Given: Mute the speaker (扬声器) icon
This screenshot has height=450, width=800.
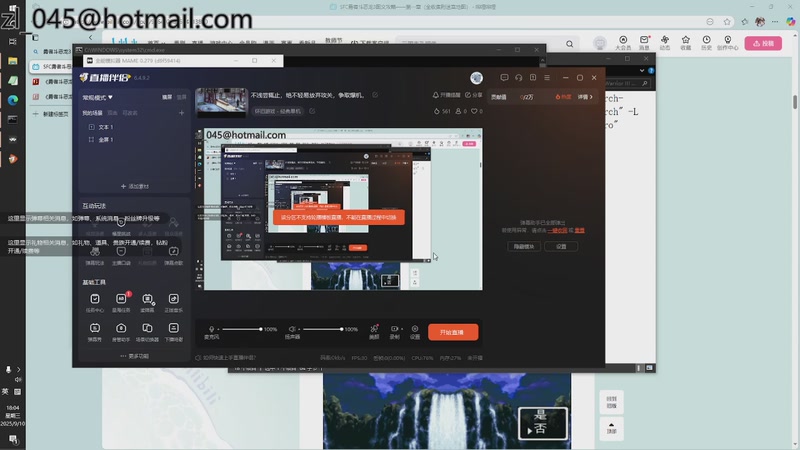Looking at the screenshot, I should (292, 330).
